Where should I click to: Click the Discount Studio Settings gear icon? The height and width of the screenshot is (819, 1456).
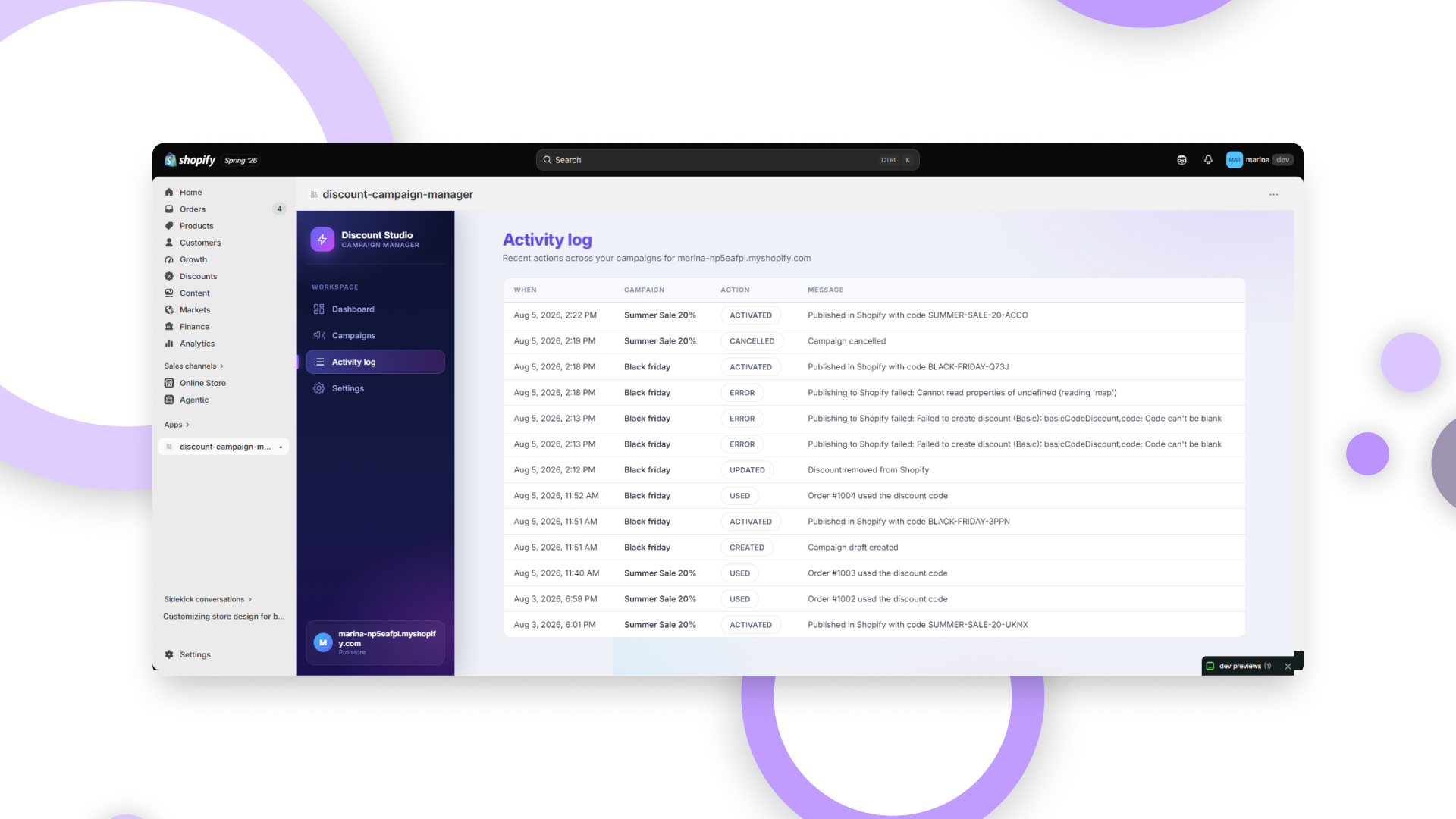[319, 388]
